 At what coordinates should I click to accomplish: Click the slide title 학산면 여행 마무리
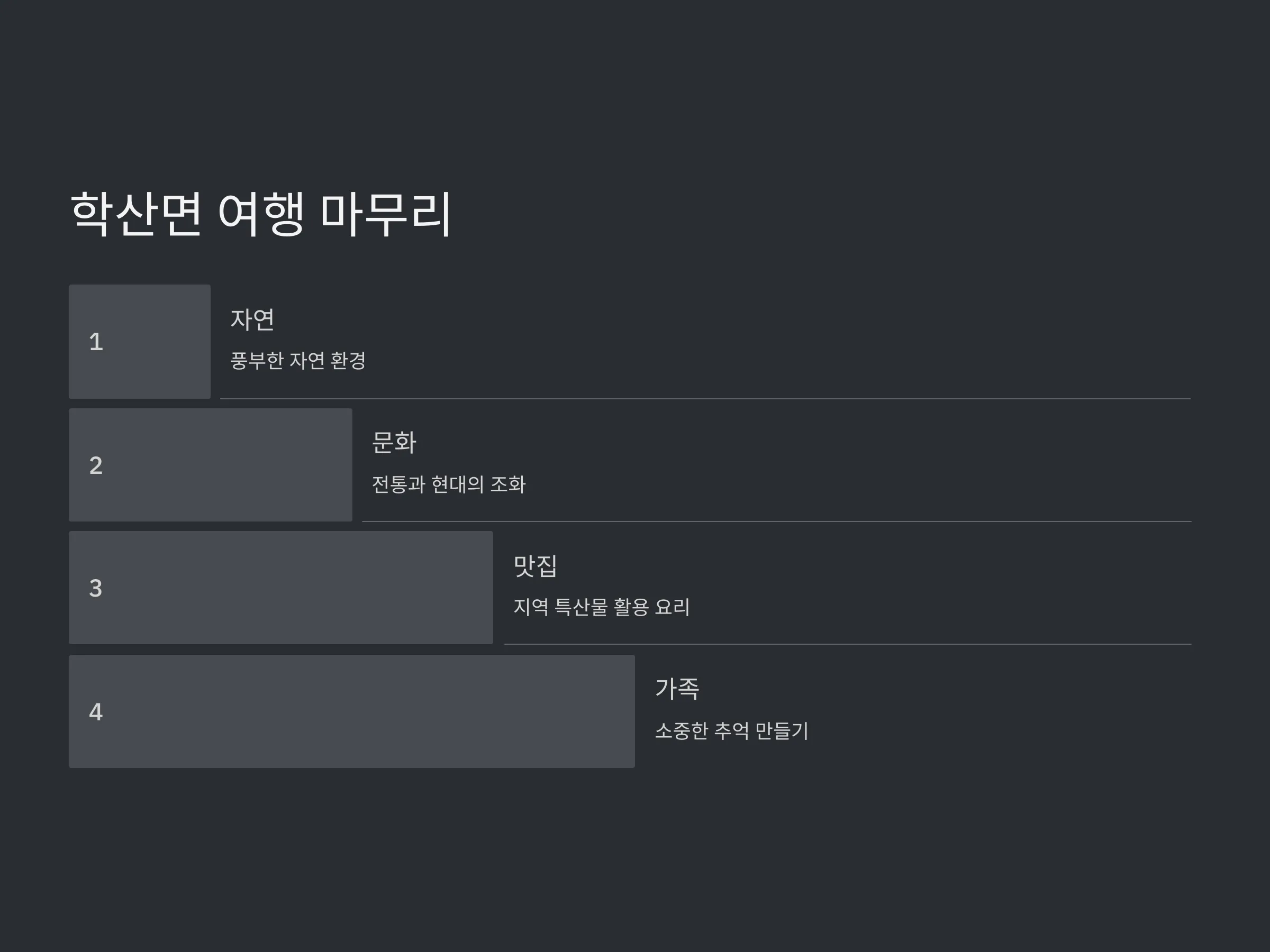pyautogui.click(x=262, y=215)
